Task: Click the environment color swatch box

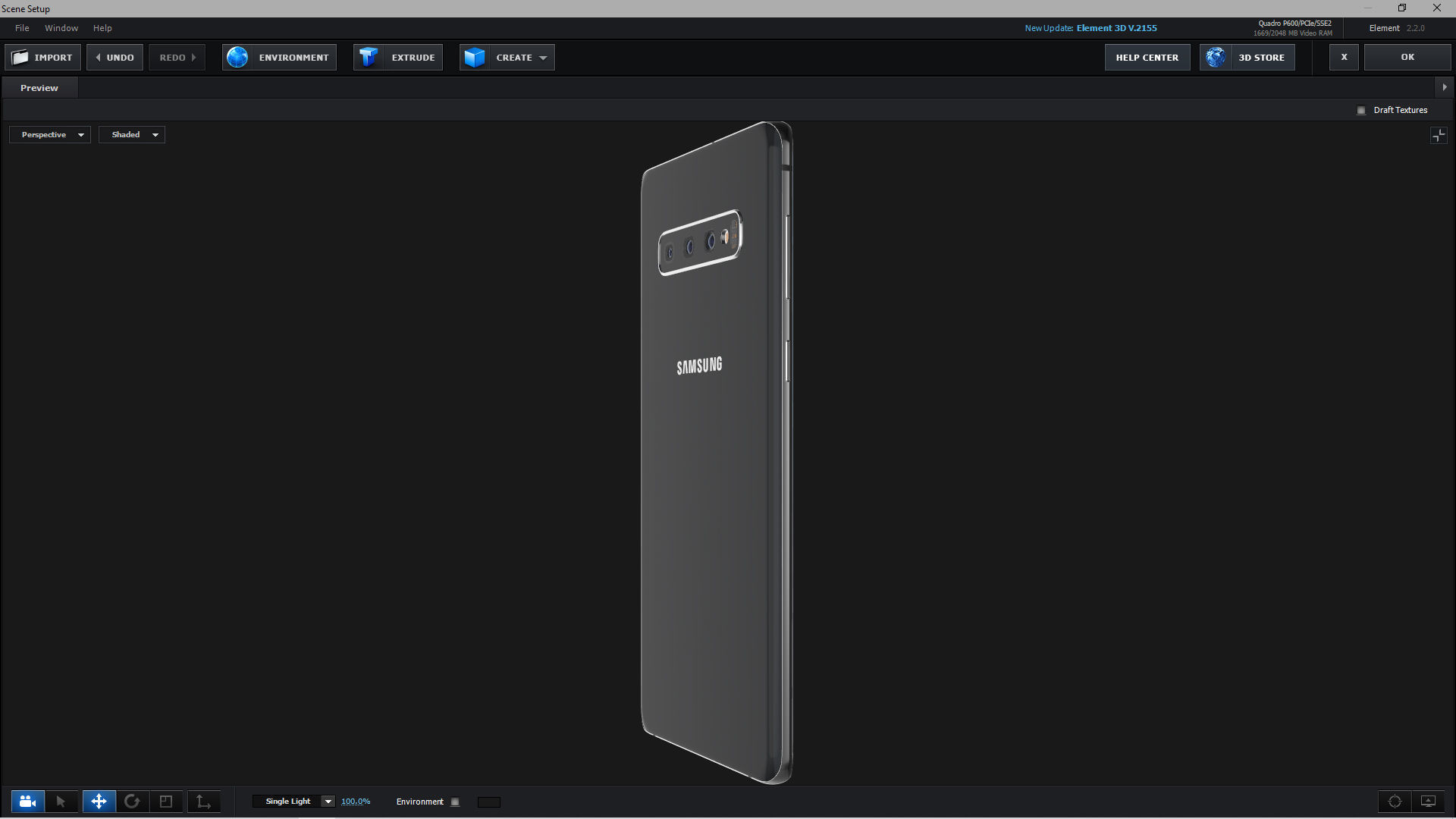Action: click(489, 802)
